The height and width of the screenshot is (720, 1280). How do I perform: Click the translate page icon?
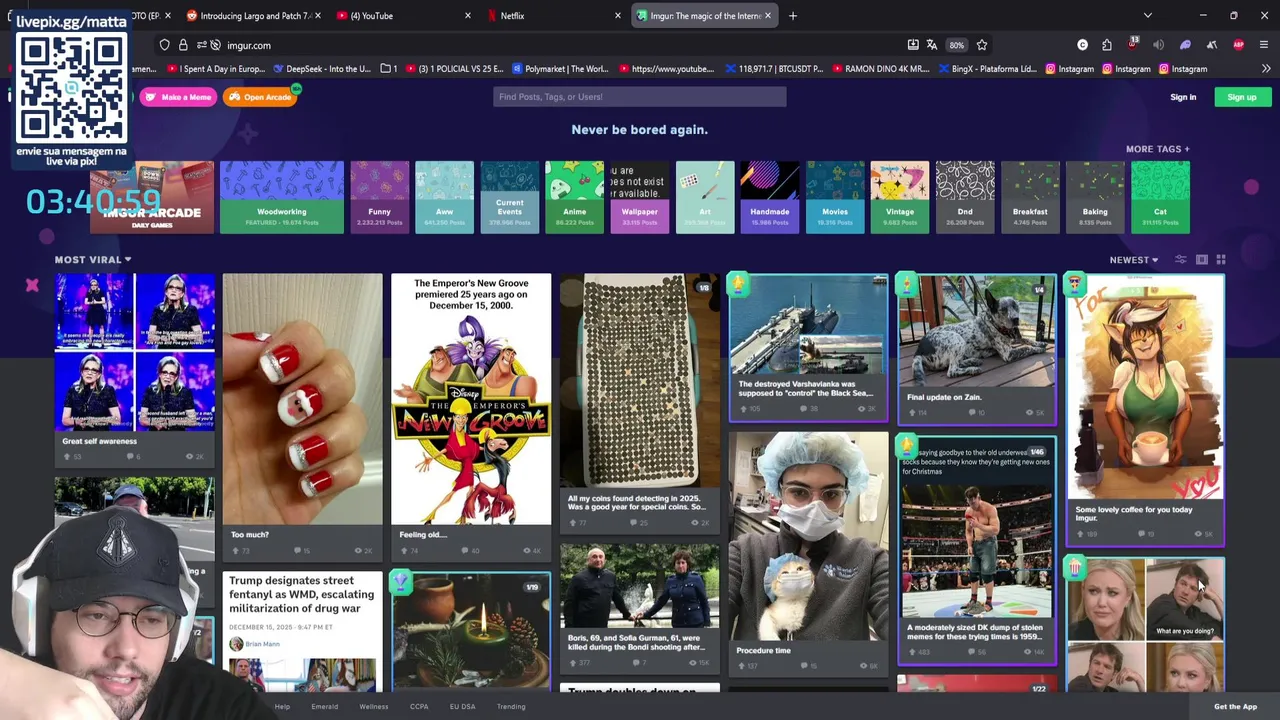(932, 45)
